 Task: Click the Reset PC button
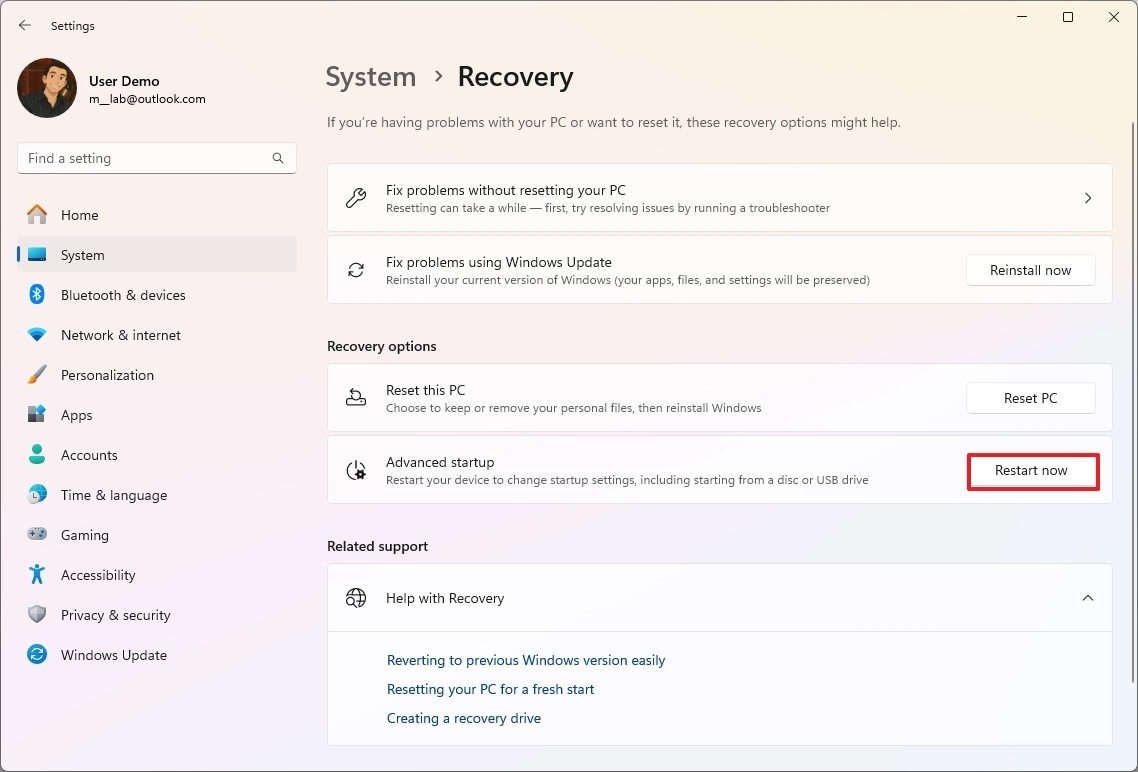[1031, 398]
